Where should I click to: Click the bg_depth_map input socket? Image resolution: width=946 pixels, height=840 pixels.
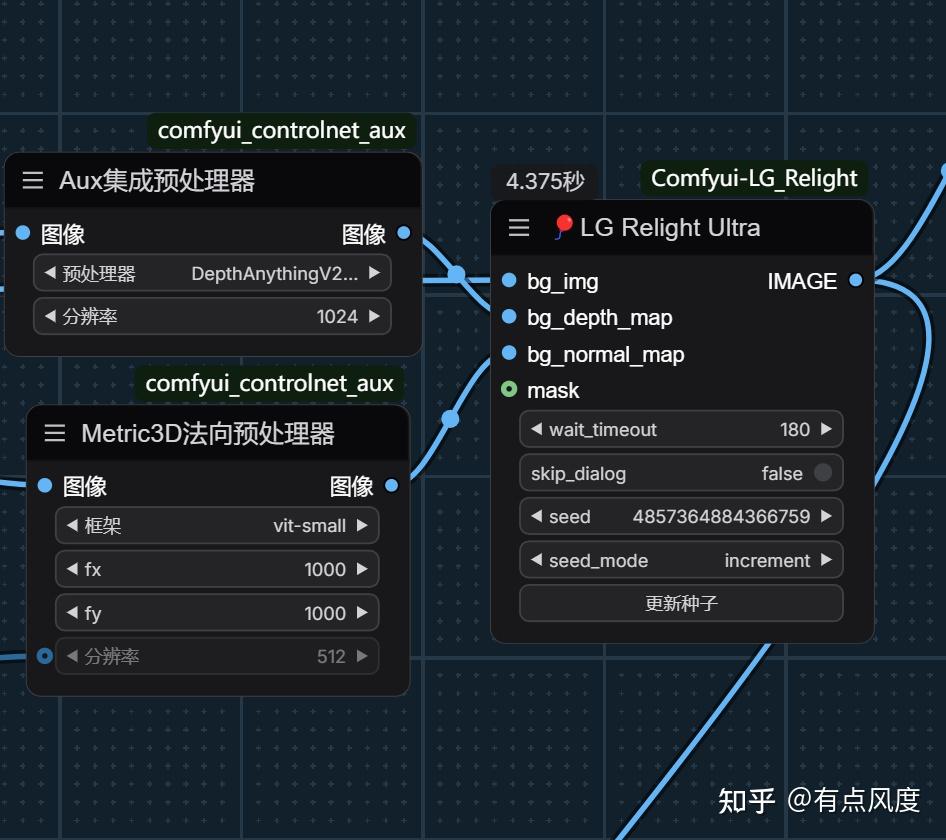(x=510, y=318)
